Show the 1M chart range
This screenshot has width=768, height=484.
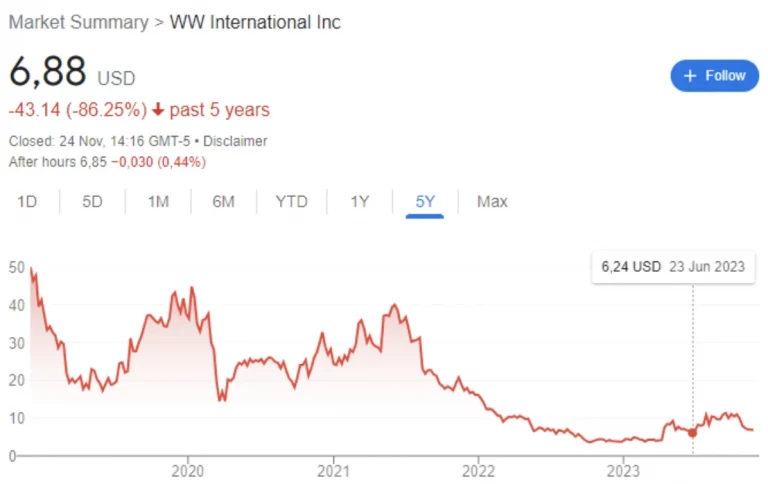coord(158,201)
